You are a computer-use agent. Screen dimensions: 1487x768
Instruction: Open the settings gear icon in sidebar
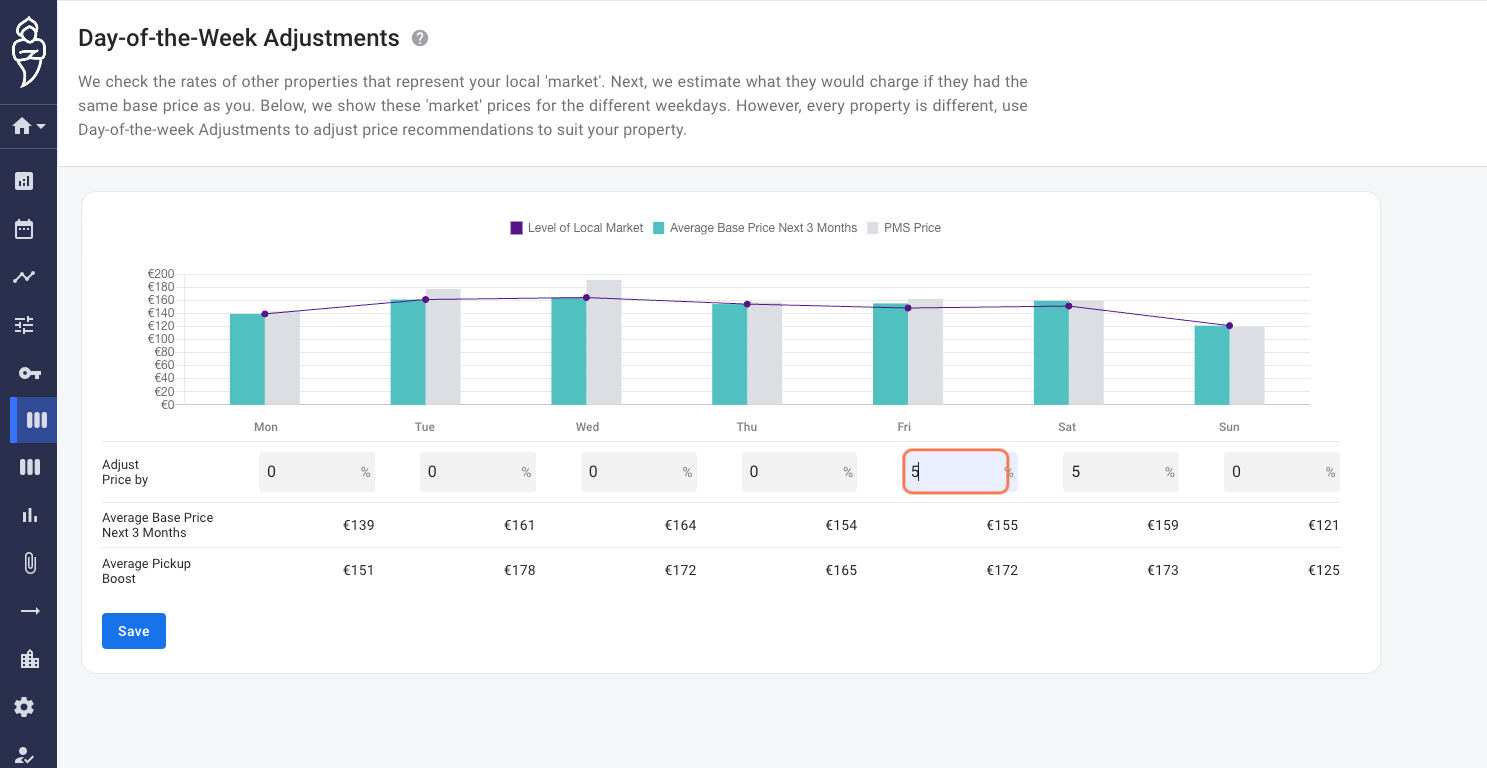point(24,707)
